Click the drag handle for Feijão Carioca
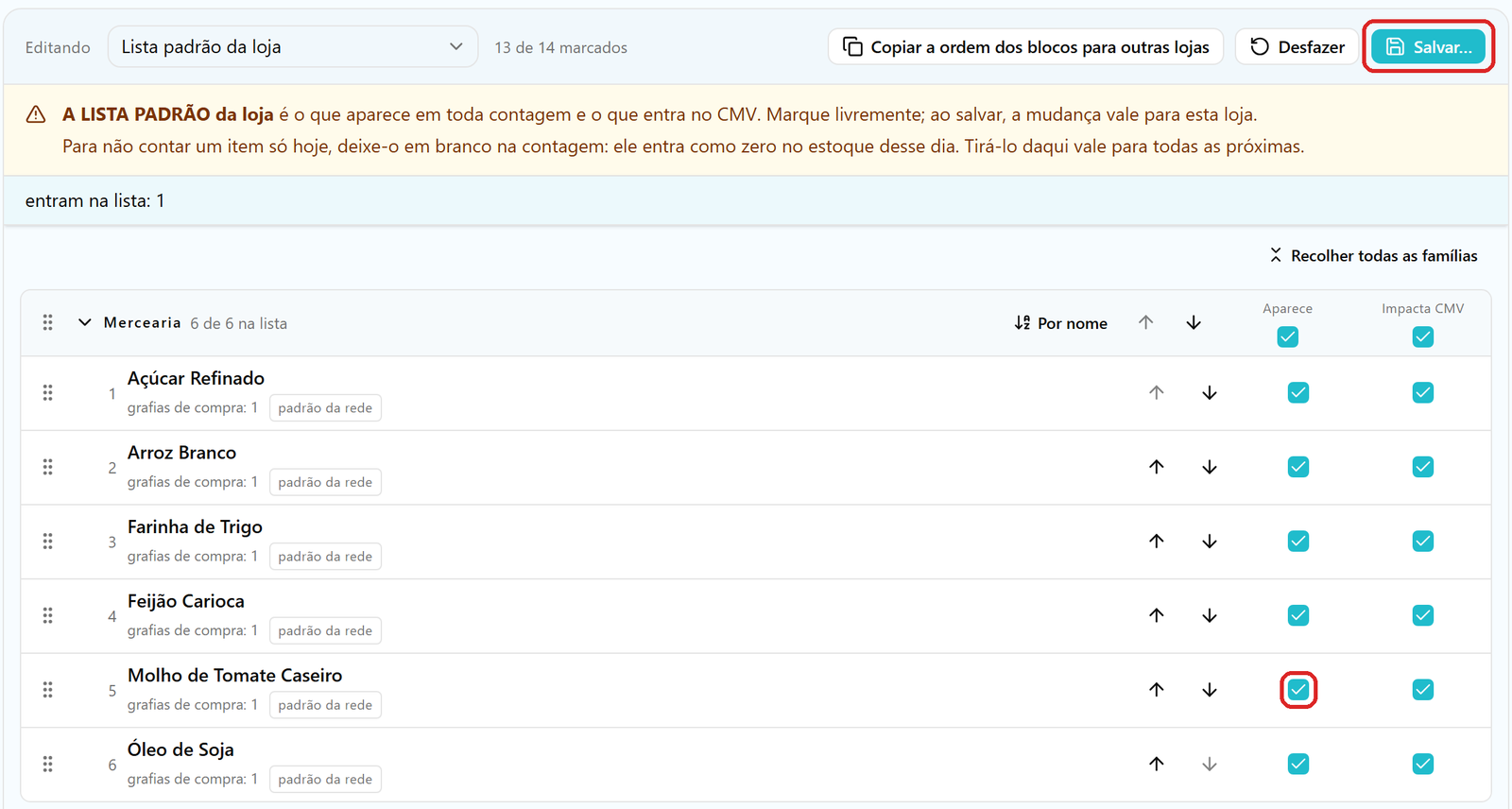 tap(47, 615)
